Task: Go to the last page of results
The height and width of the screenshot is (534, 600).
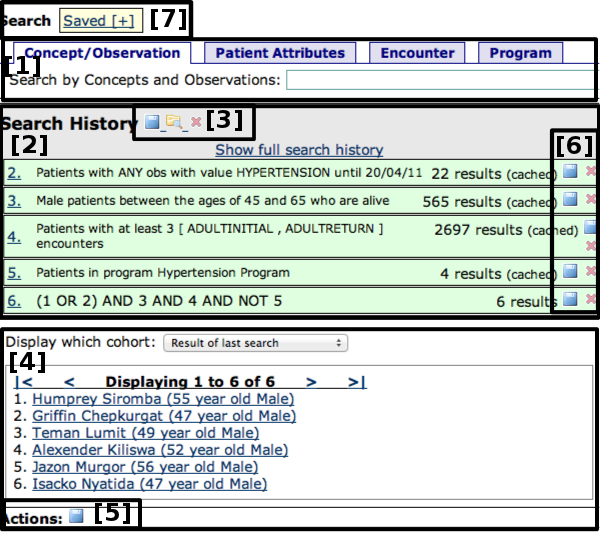Action: tap(356, 382)
